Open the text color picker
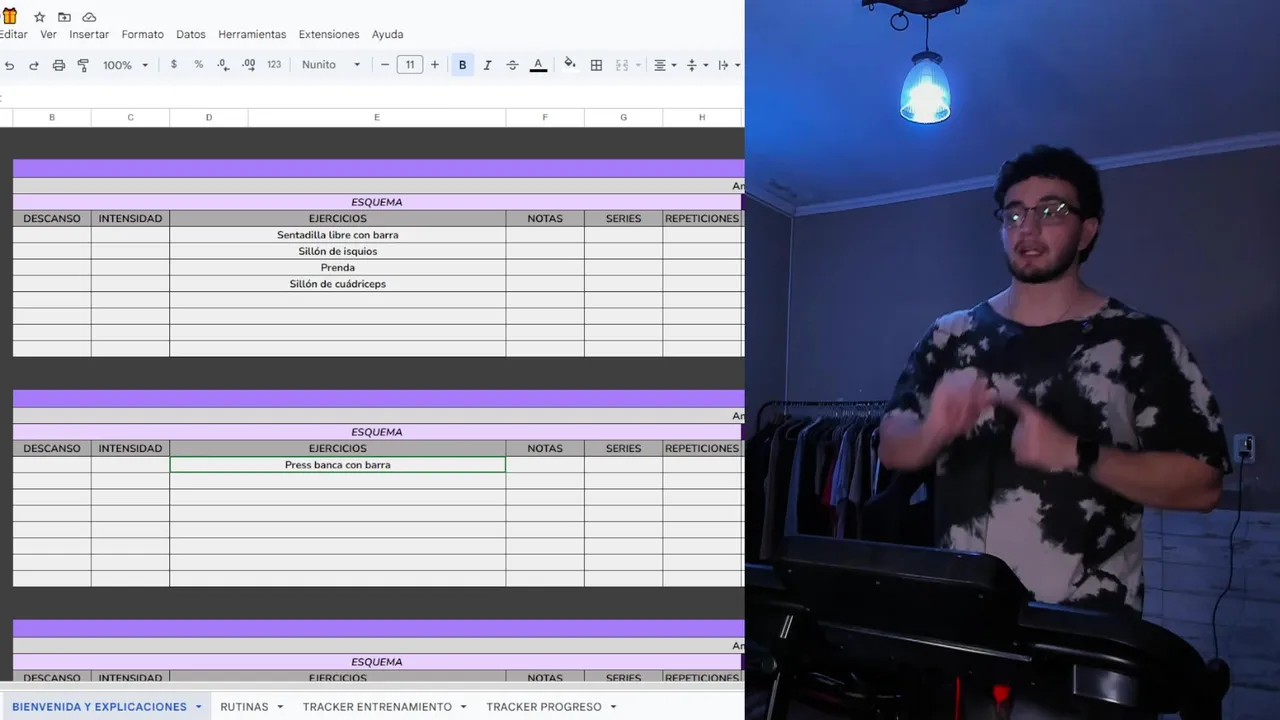Screen dimensions: 1280x720 538,65
